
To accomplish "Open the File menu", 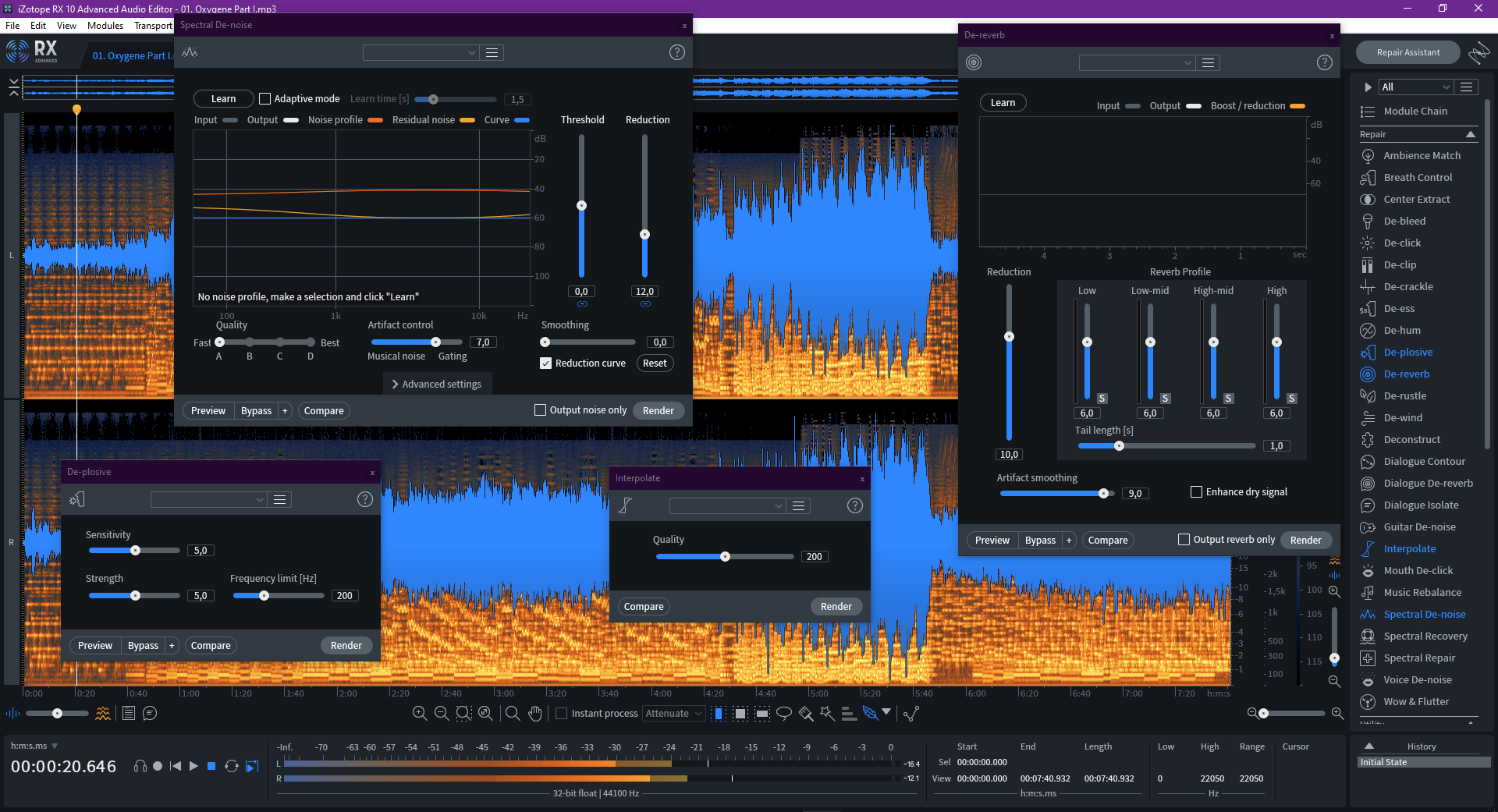I will (x=12, y=26).
